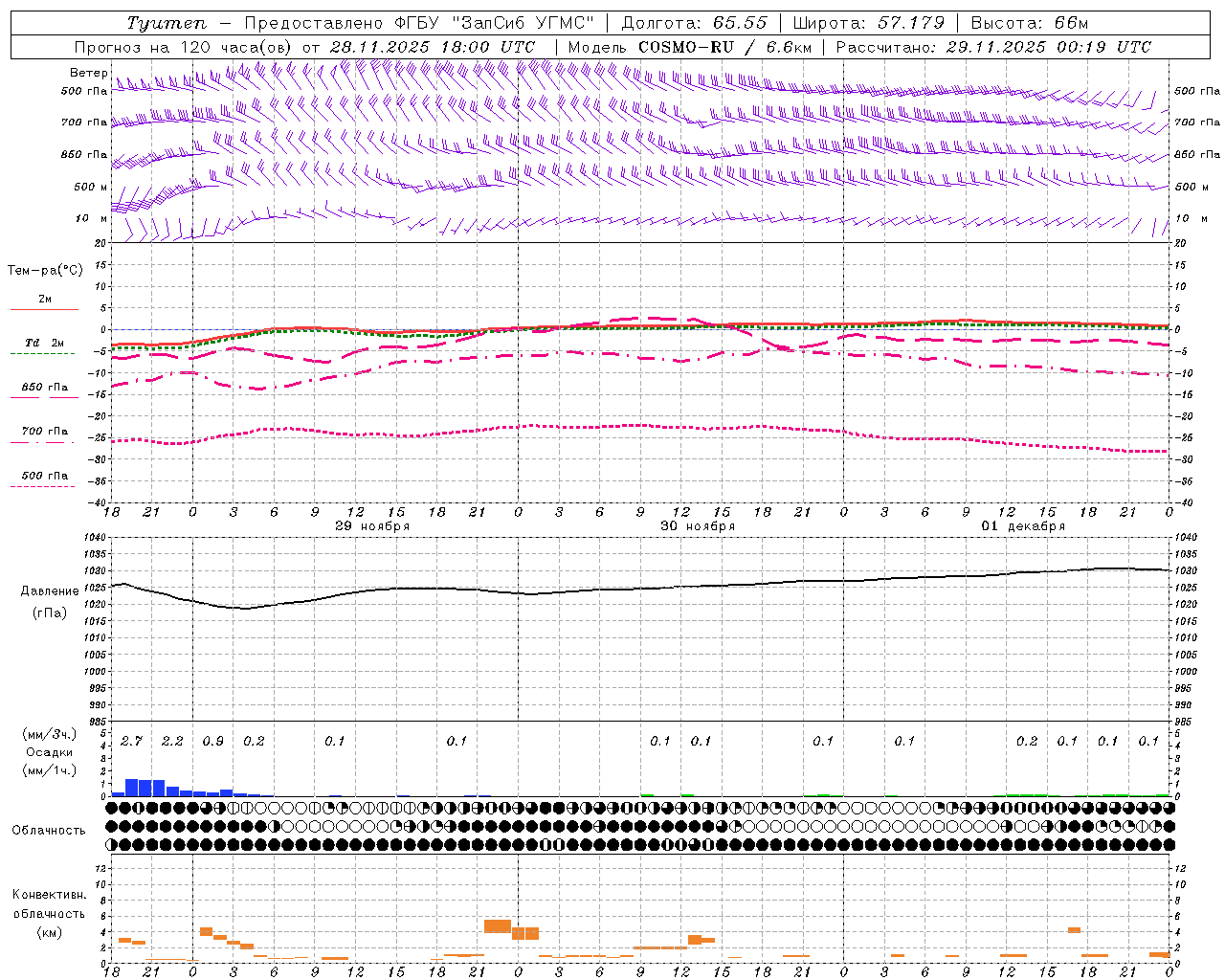Click the largest orange convective cloud bar
The image size is (1225, 980).
pos(498,926)
